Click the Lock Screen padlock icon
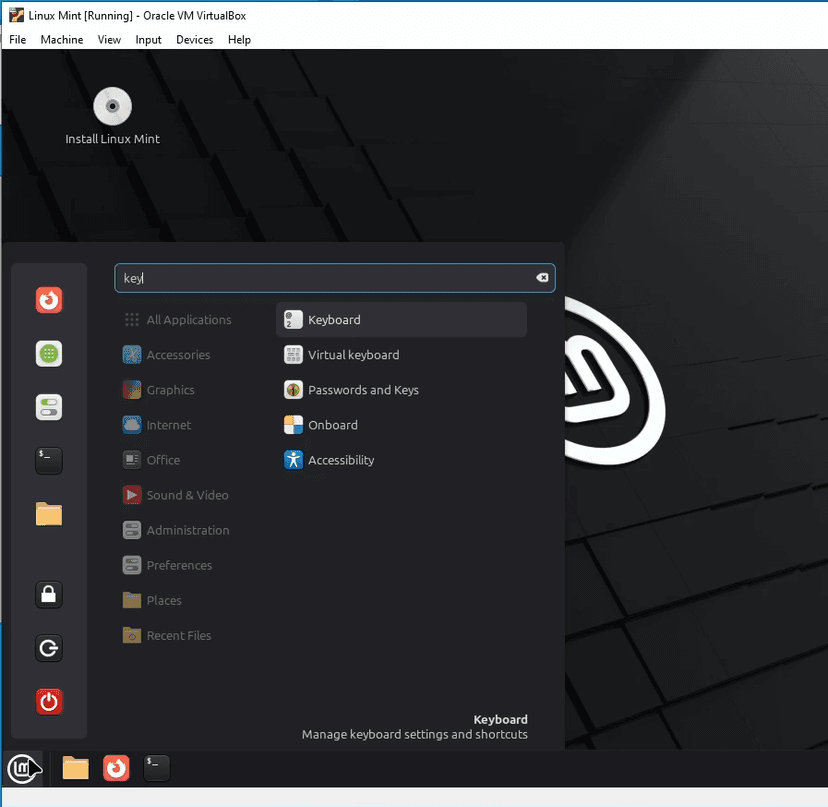Viewport: 828px width, 807px height. click(49, 595)
